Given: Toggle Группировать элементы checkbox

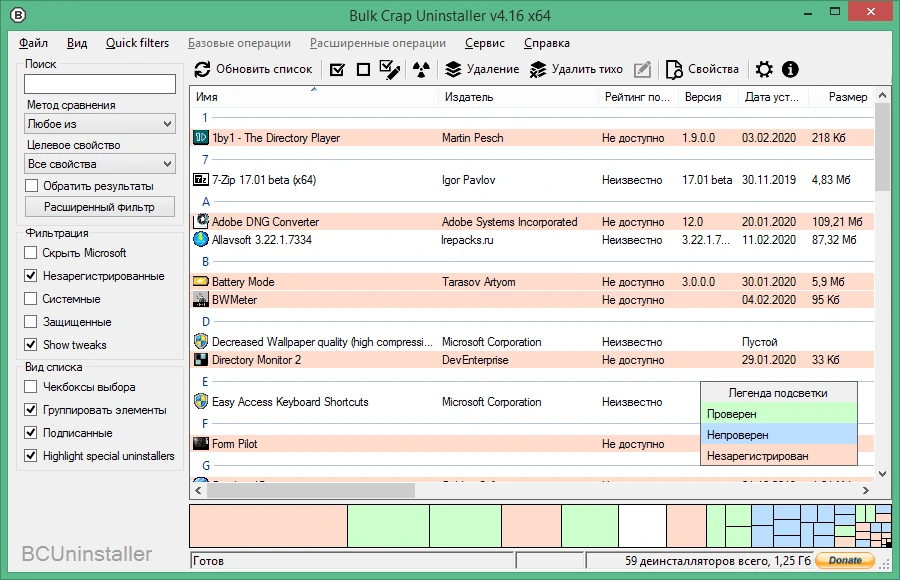Looking at the screenshot, I should [x=31, y=410].
